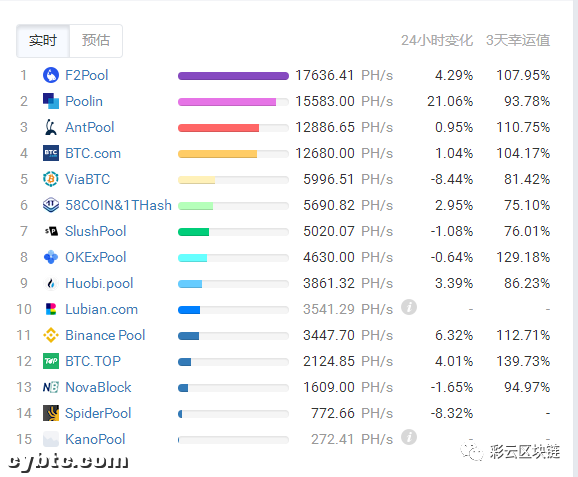Open the KanoPool link
Image resolution: width=578 pixels, height=477 pixels.
coord(95,439)
